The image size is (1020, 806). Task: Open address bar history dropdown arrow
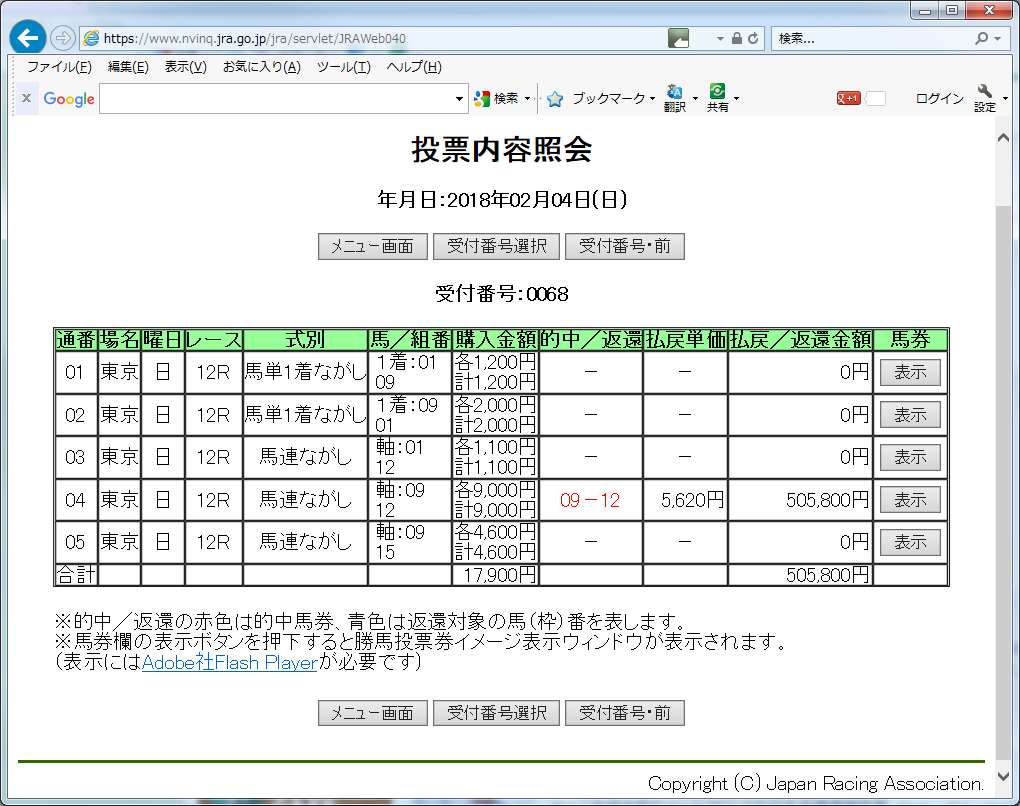click(720, 38)
